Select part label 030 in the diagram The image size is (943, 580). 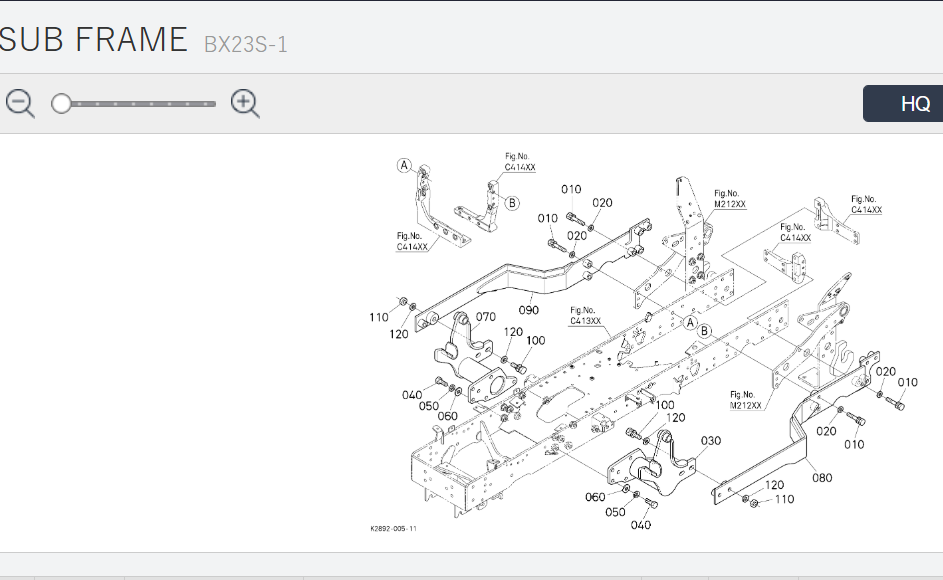click(x=711, y=440)
